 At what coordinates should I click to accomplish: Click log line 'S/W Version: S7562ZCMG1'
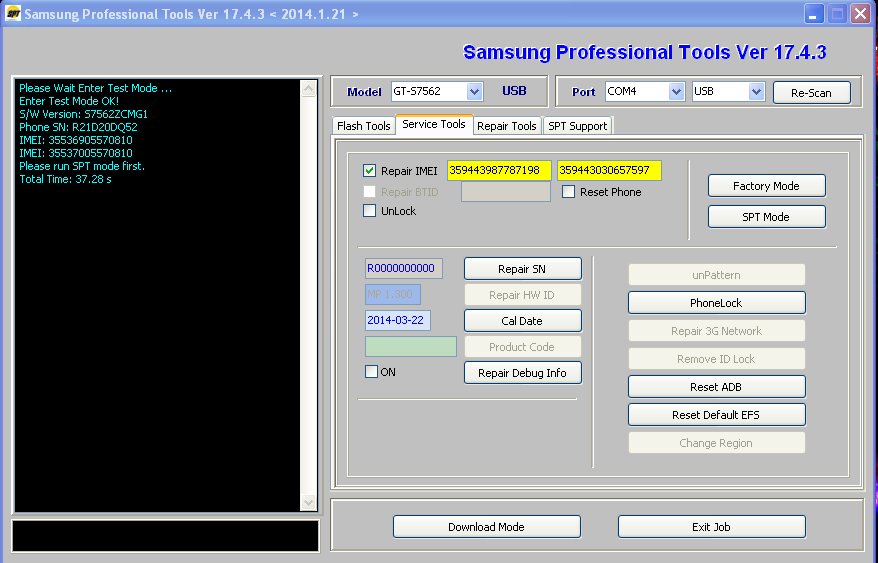(83, 114)
